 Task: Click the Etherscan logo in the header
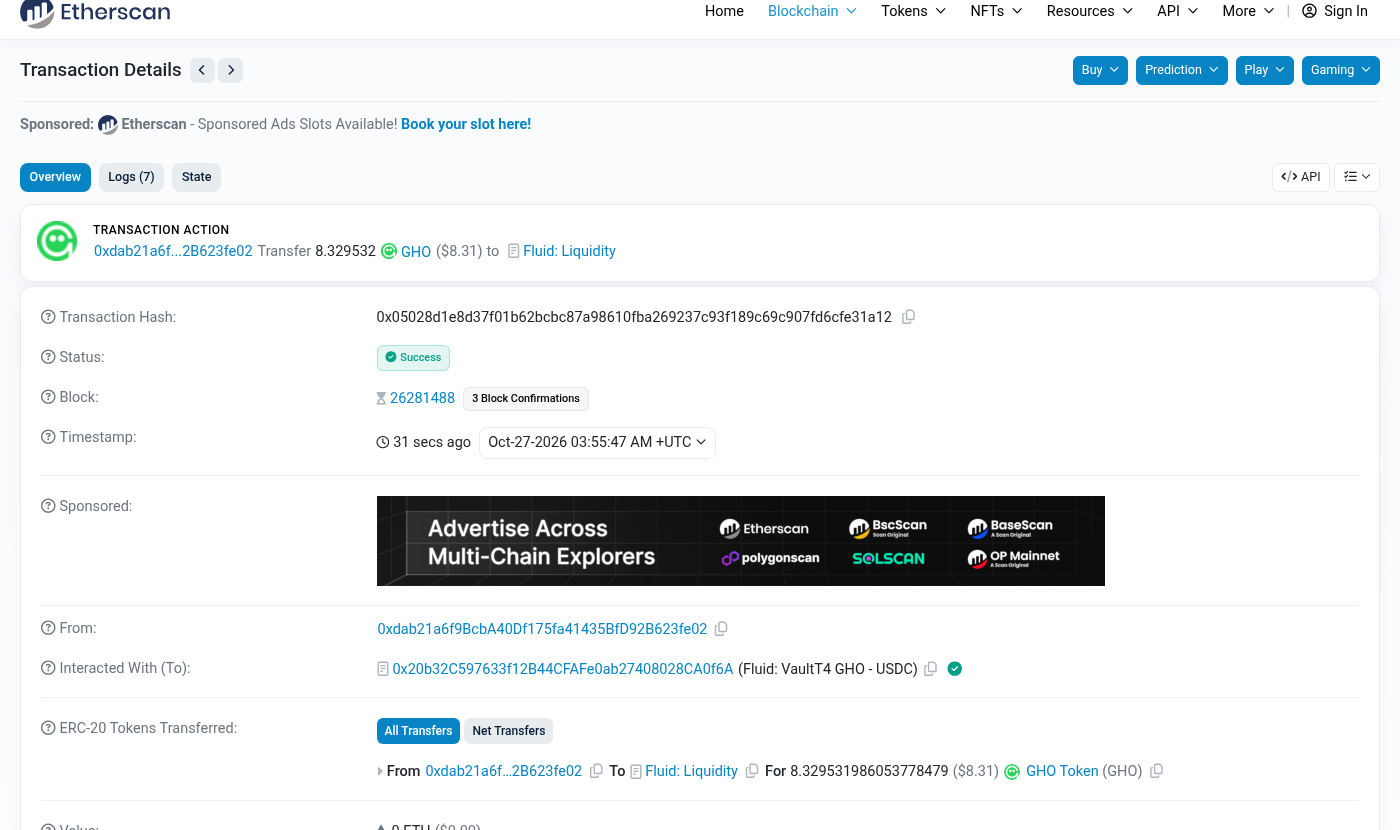pyautogui.click(x=95, y=12)
